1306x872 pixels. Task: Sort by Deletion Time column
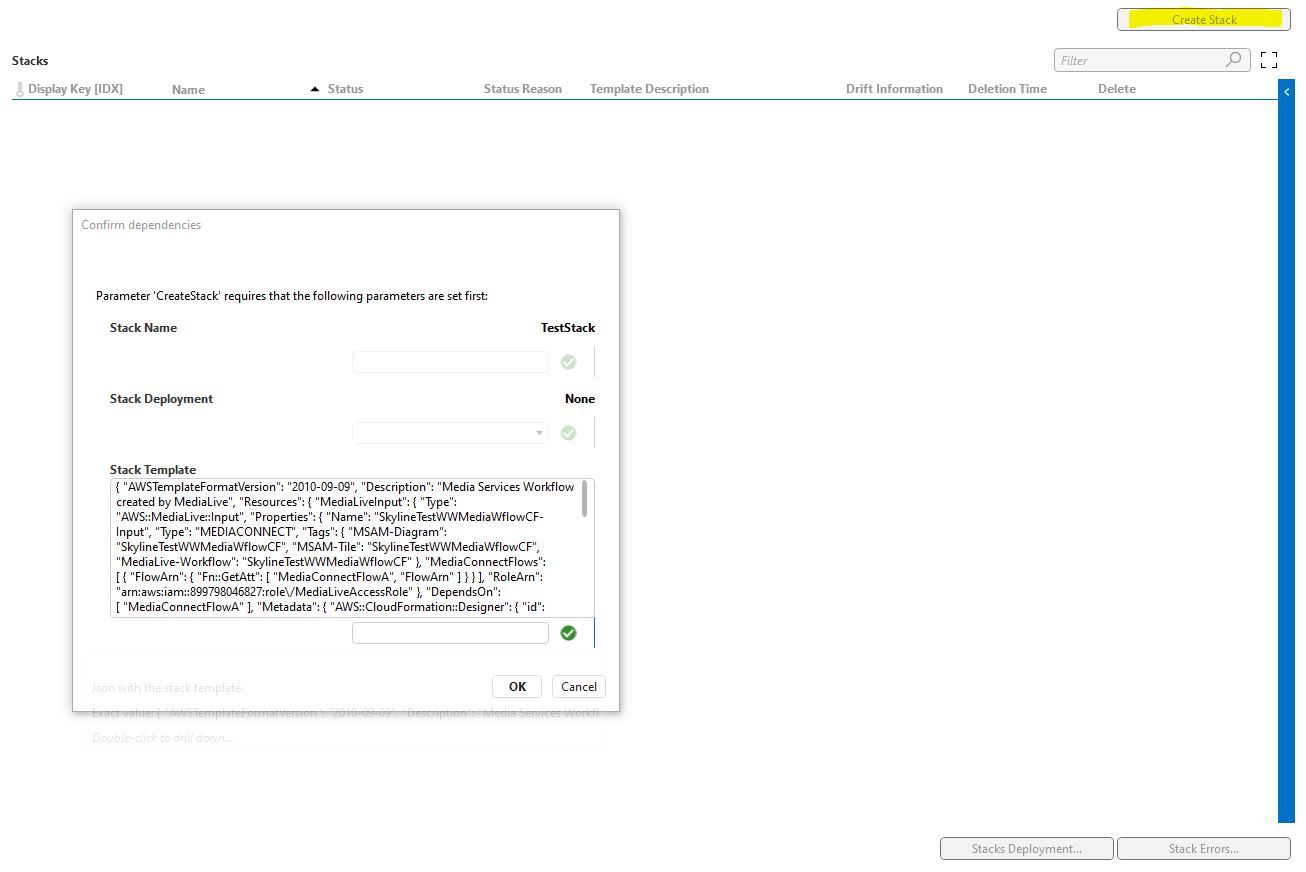point(1007,89)
